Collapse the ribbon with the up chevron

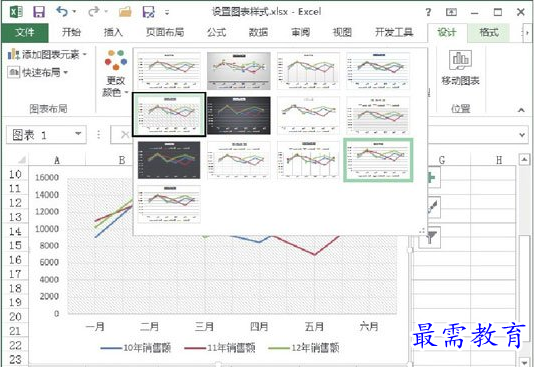(521, 110)
